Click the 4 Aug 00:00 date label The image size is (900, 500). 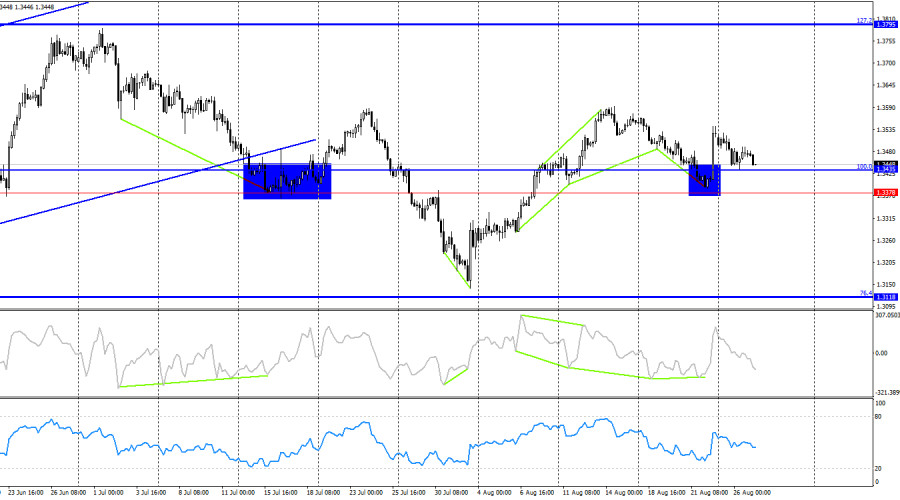[494, 493]
